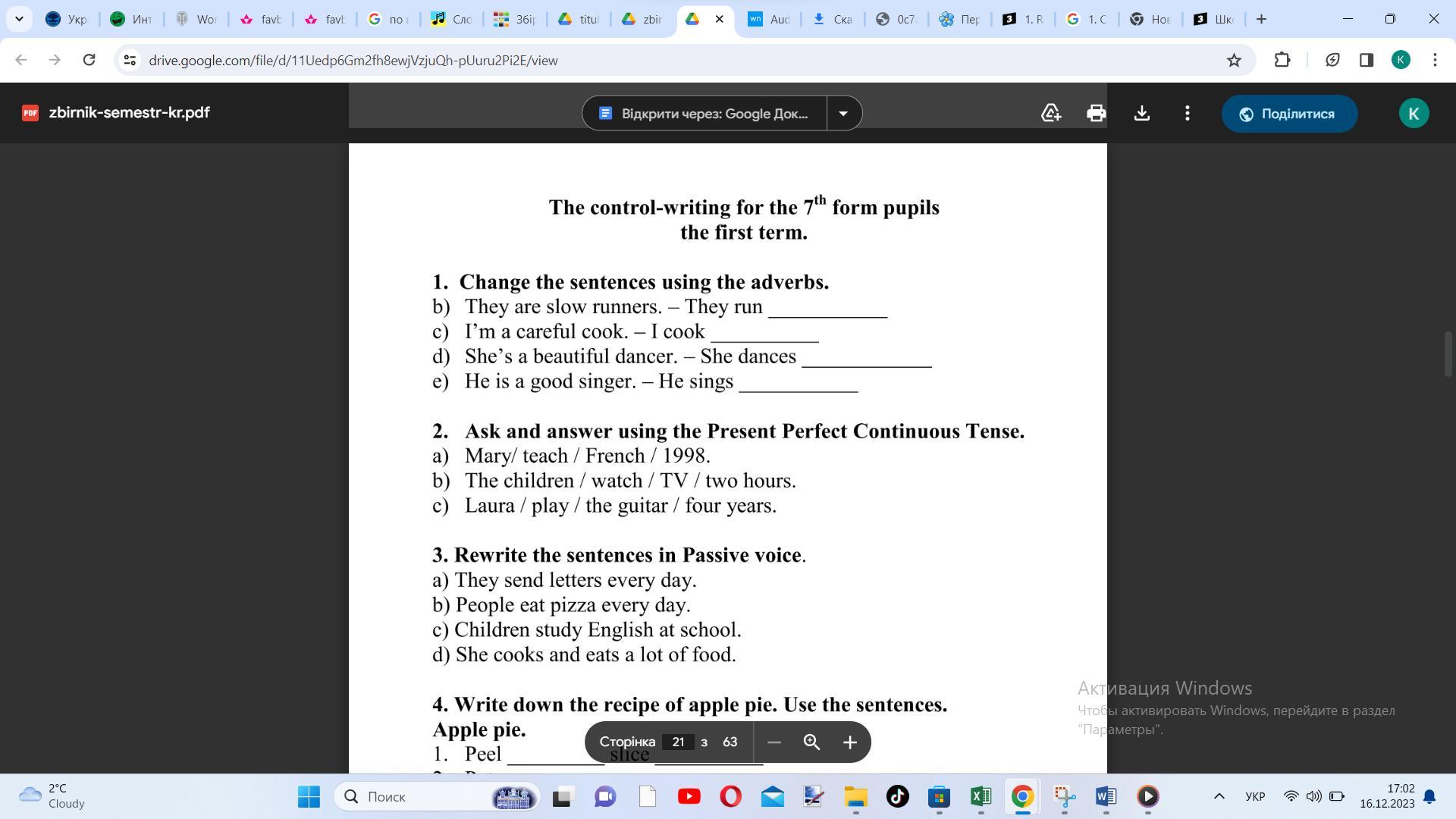Reset zoom with magnifier icon
The height and width of the screenshot is (819, 1456).
click(811, 742)
